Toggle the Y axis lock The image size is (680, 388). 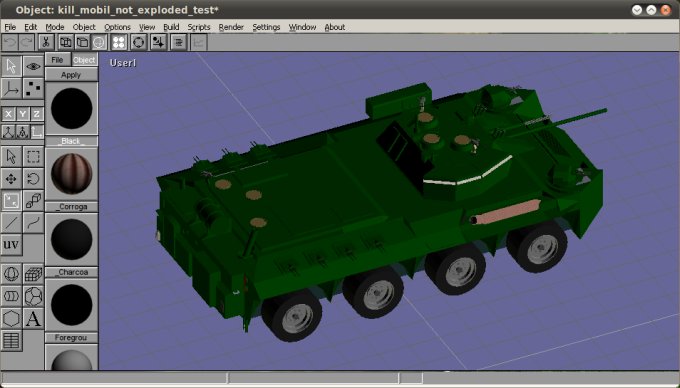[x=23, y=114]
